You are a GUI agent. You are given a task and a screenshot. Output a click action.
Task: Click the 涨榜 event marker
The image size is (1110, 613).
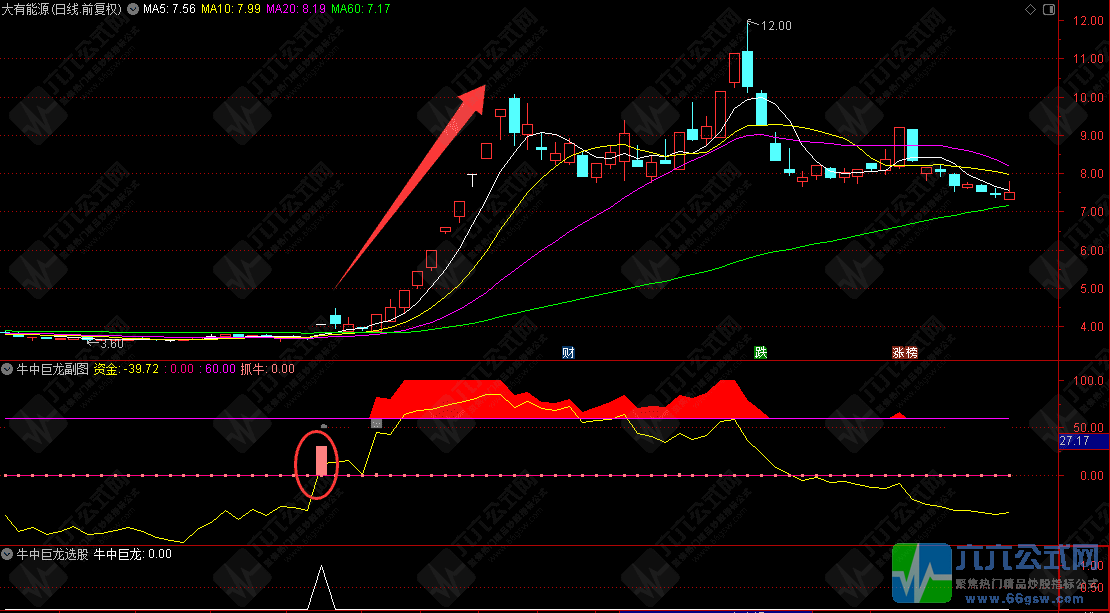(x=905, y=353)
